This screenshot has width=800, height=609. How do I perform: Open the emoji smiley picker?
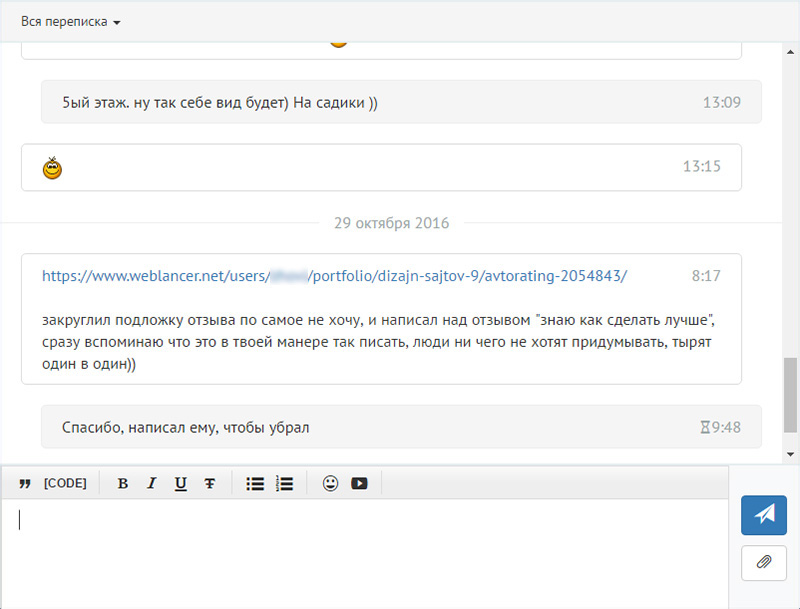click(x=330, y=484)
